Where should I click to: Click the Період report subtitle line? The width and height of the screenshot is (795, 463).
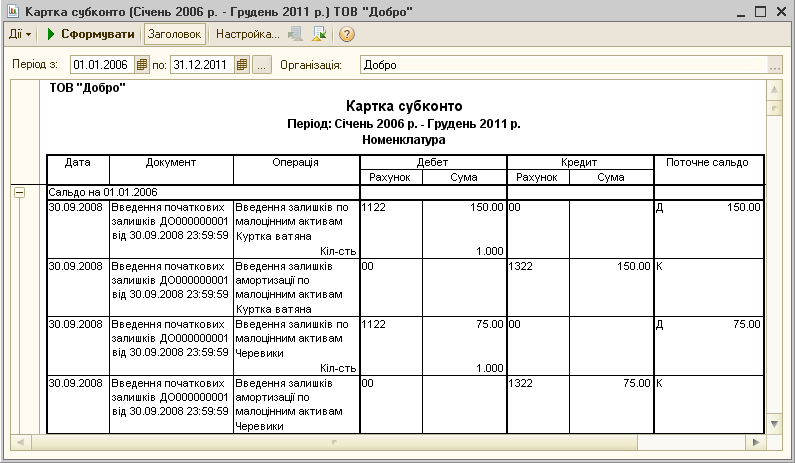point(404,124)
